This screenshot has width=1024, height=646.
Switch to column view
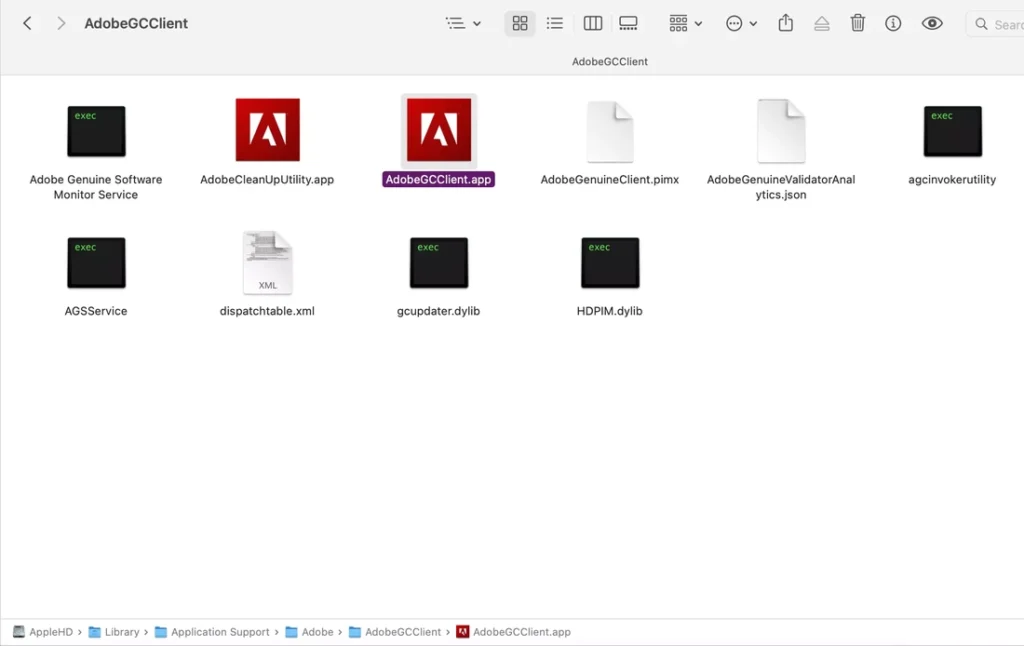[x=592, y=22]
